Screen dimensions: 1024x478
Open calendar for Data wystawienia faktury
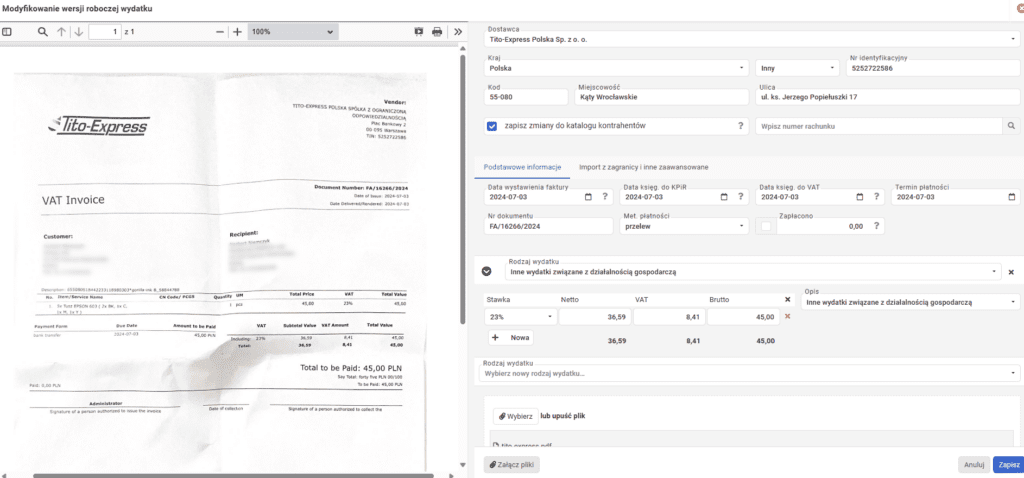pos(588,197)
